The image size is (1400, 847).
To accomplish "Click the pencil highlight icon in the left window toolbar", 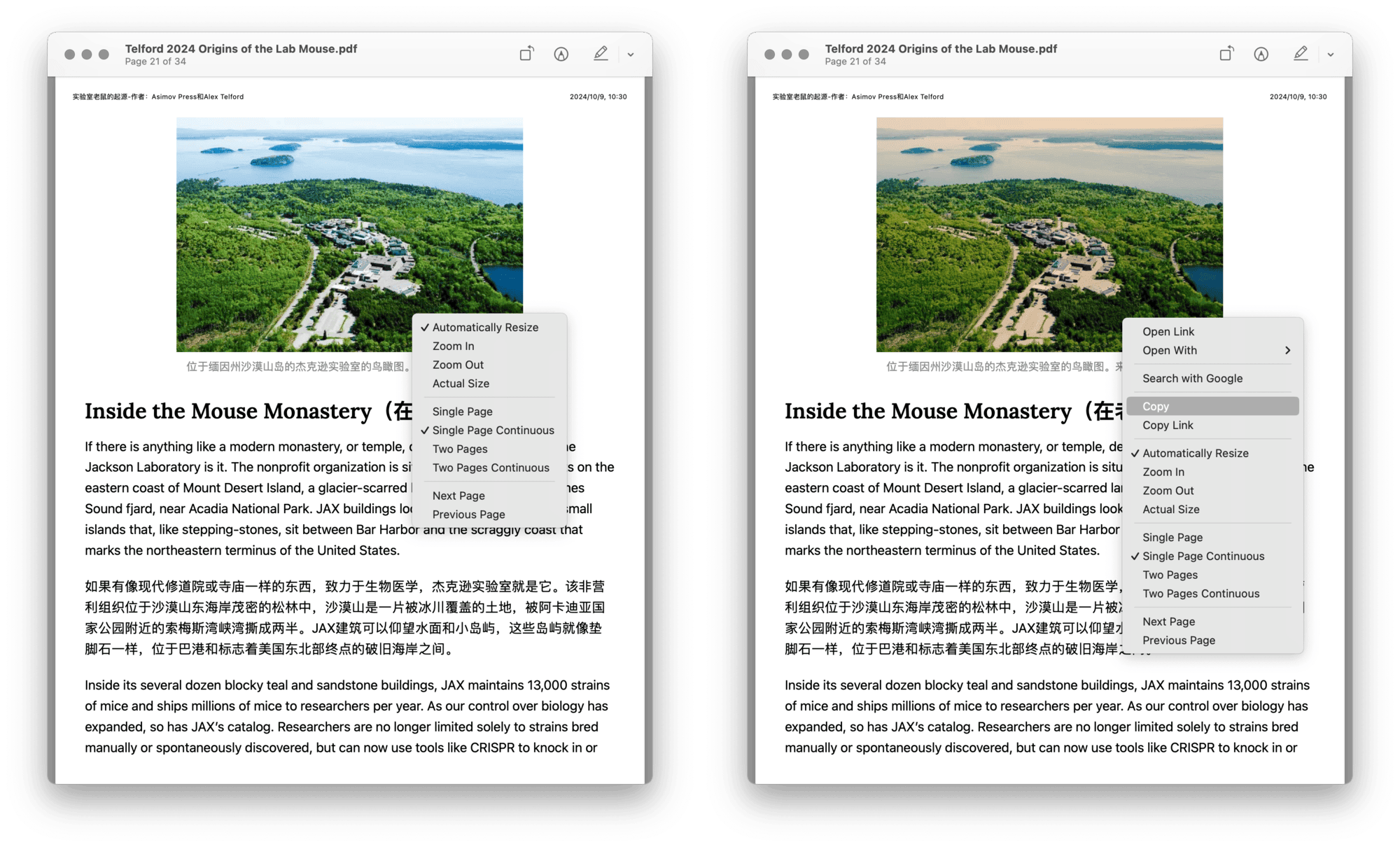I will pos(601,54).
